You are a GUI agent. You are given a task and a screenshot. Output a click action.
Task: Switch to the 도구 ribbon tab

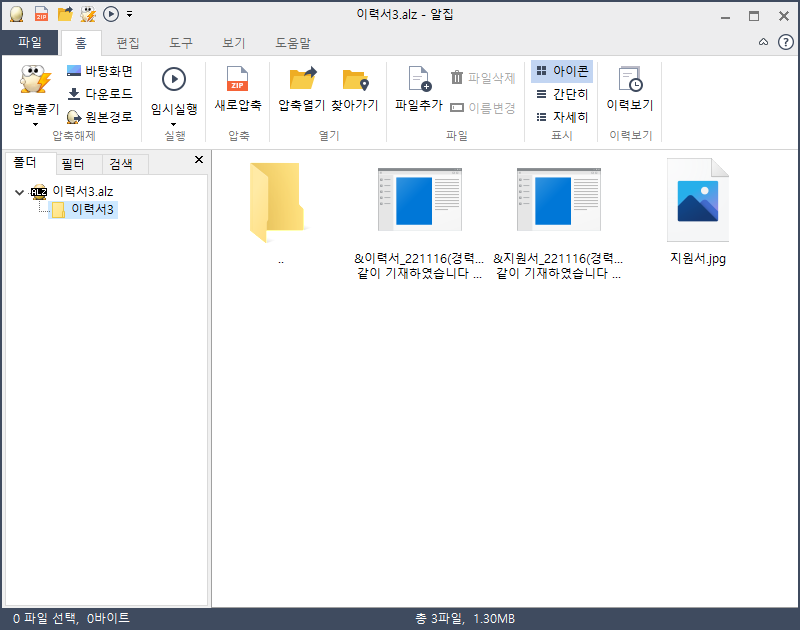tap(181, 43)
